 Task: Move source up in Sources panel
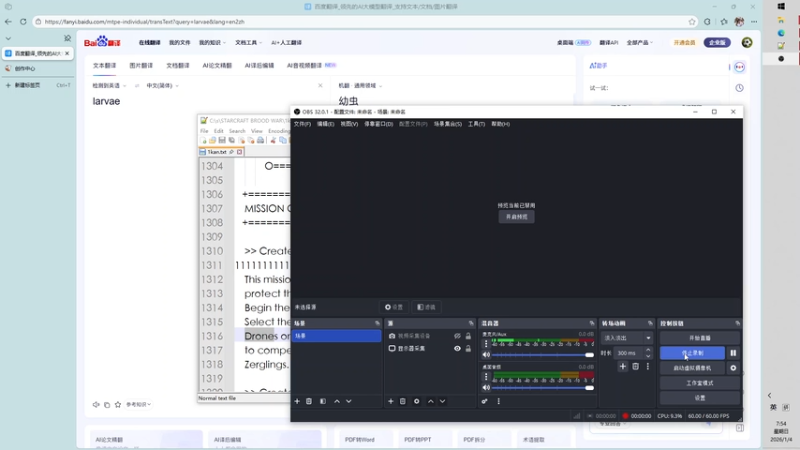431,402
